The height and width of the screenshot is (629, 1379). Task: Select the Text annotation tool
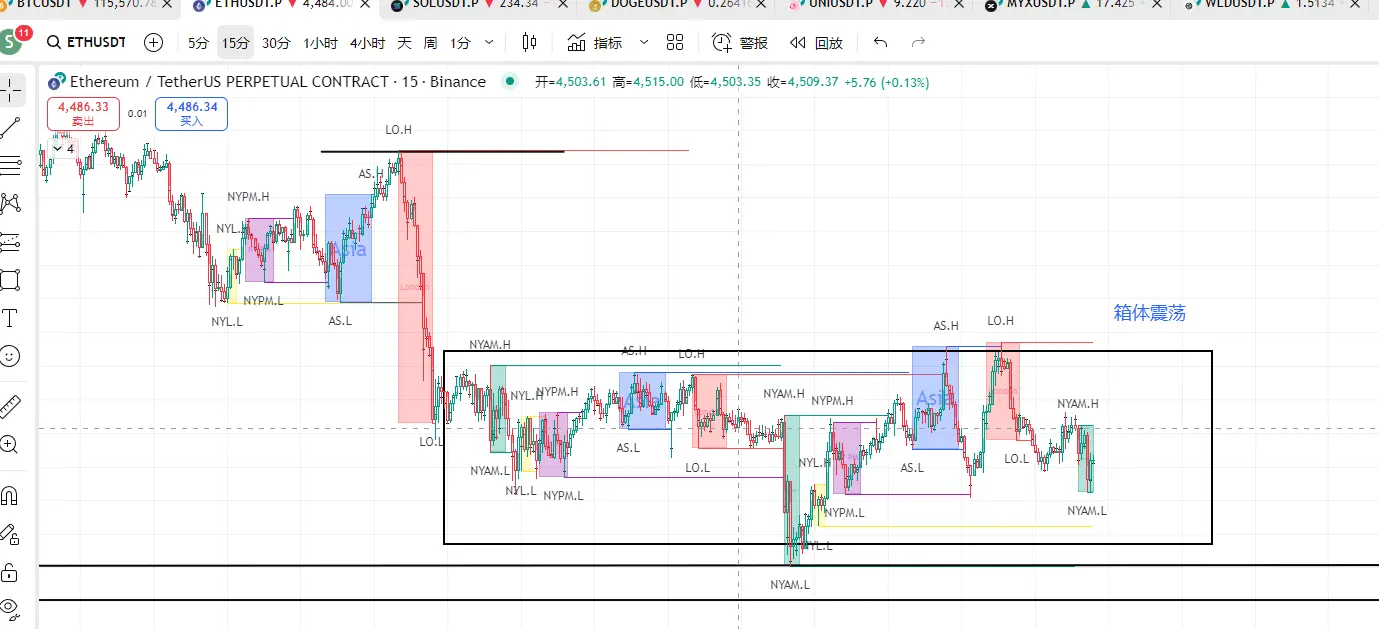coord(11,318)
